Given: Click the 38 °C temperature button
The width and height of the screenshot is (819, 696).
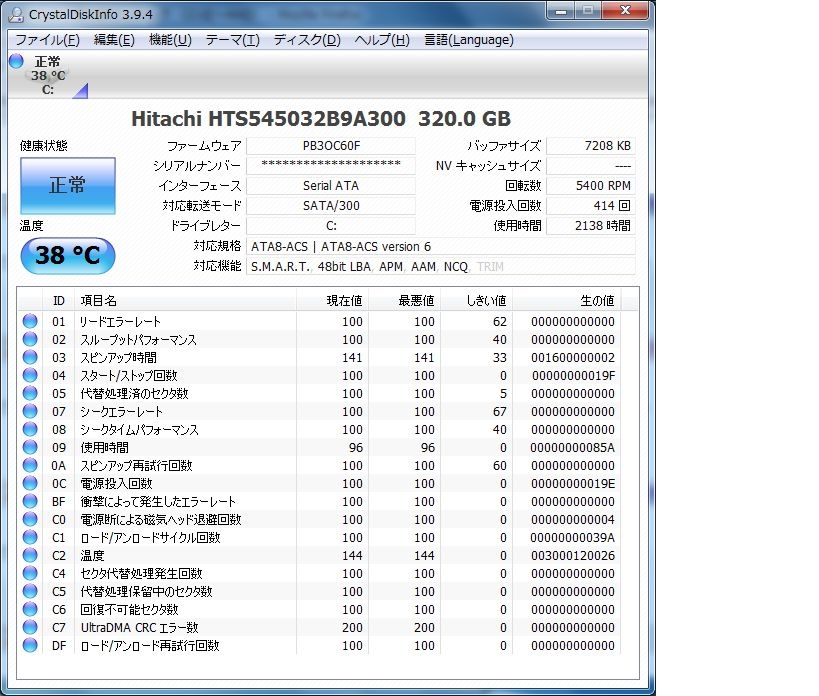Looking at the screenshot, I should tap(68, 255).
